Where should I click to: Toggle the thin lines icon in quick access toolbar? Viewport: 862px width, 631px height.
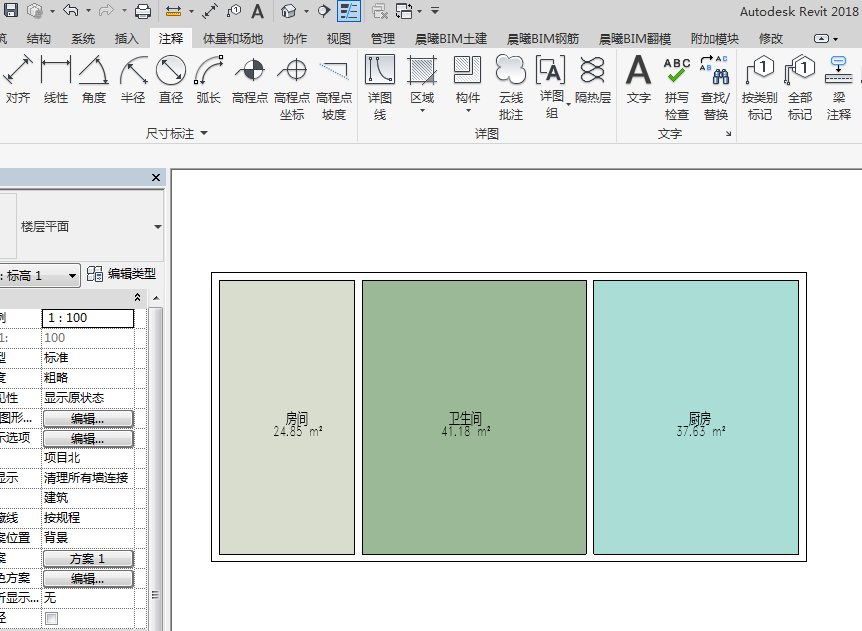pyautogui.click(x=349, y=10)
